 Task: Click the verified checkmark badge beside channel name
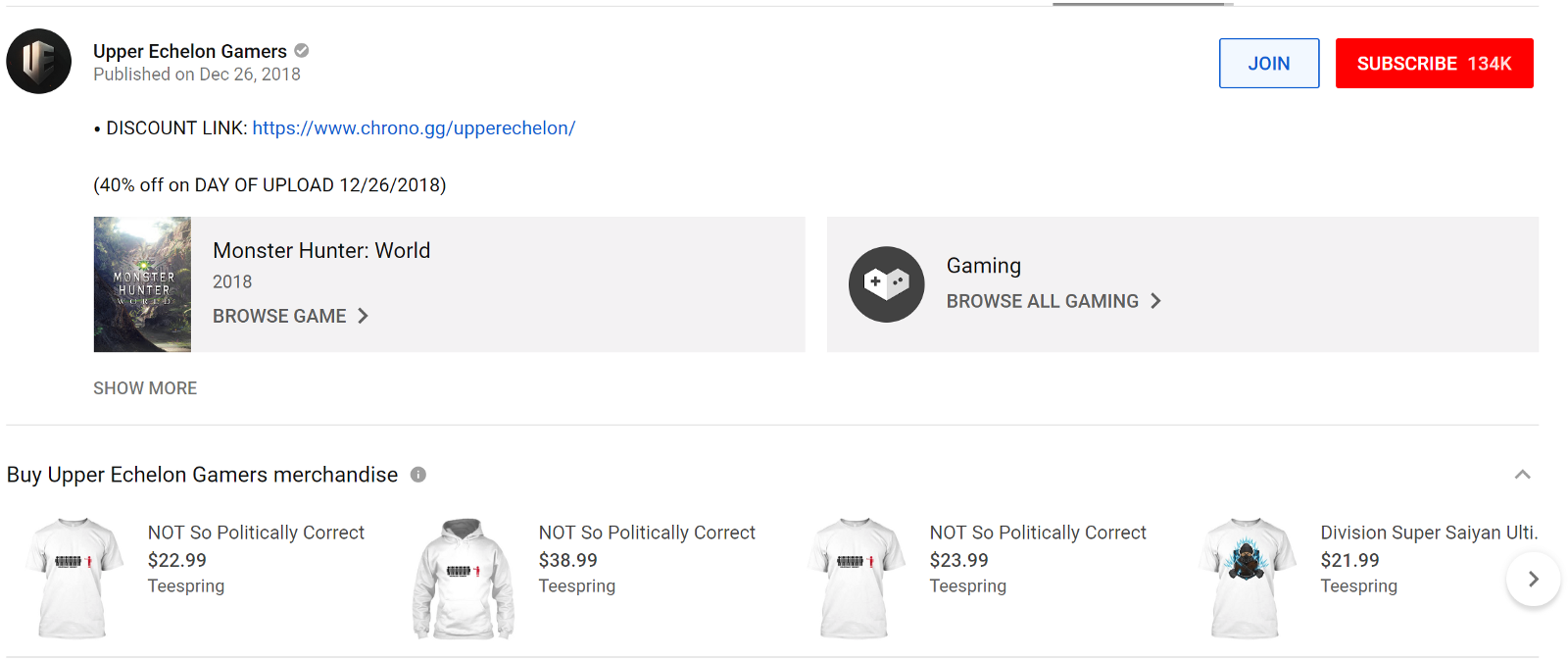pyautogui.click(x=302, y=51)
